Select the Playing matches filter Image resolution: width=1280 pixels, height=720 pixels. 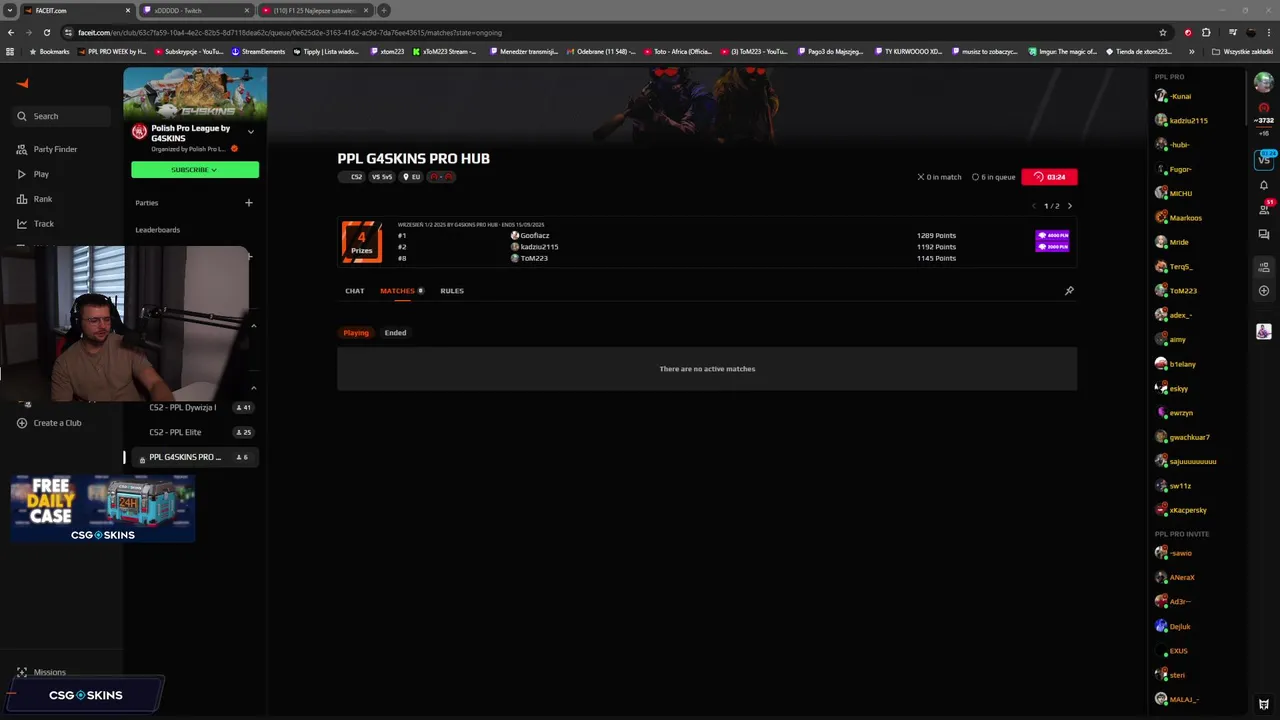[x=356, y=333]
